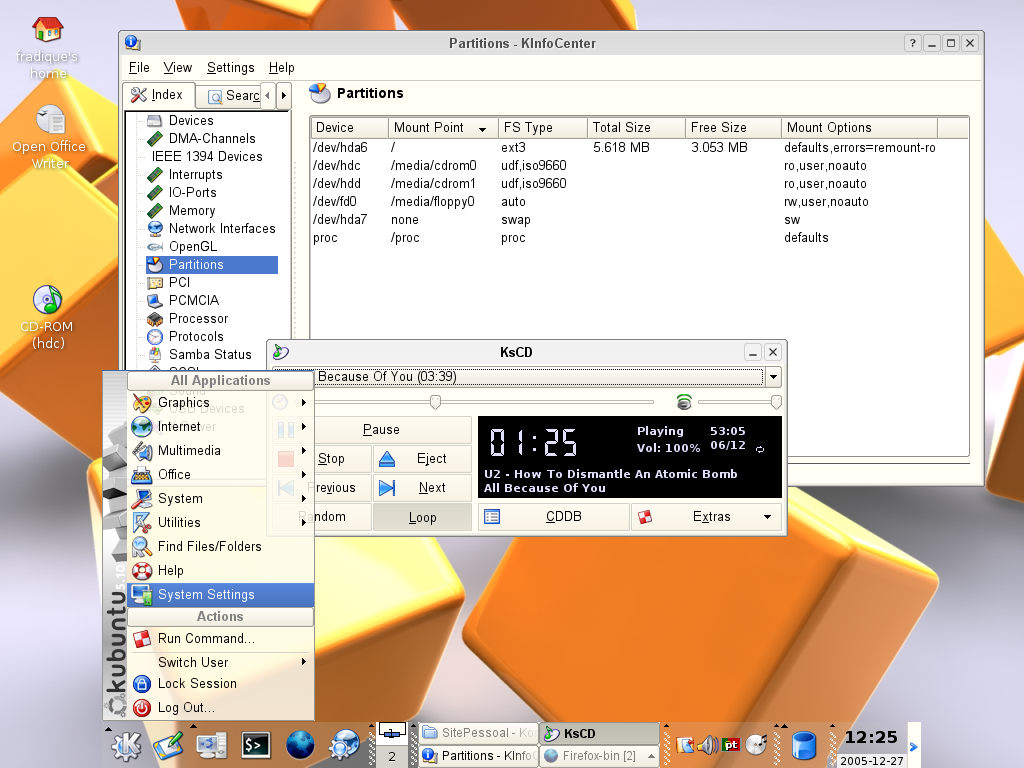Click the right tab scroll arrow
This screenshot has height=768, width=1024.
tap(283, 95)
